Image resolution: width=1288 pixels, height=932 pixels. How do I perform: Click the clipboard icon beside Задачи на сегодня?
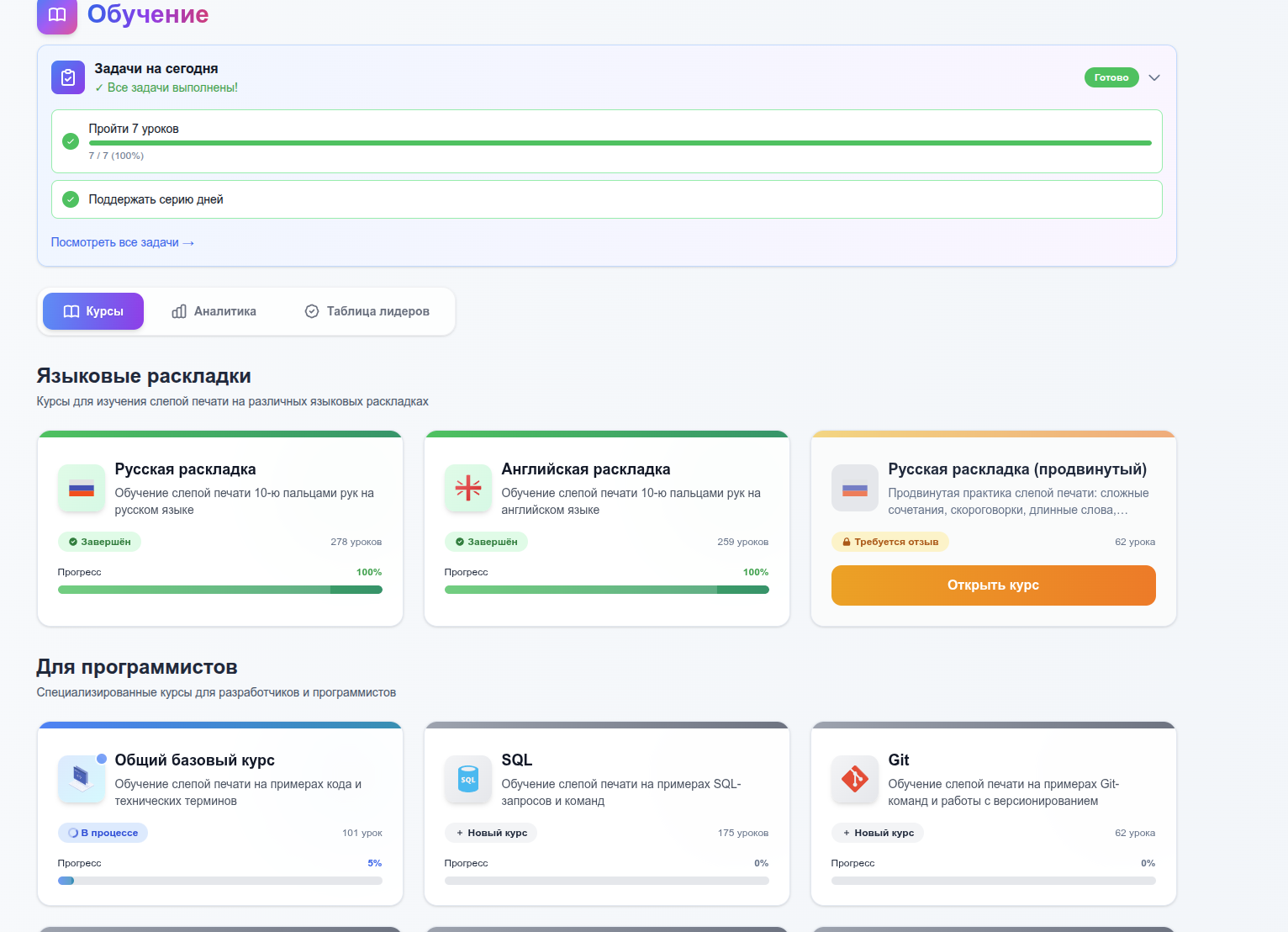[x=68, y=77]
